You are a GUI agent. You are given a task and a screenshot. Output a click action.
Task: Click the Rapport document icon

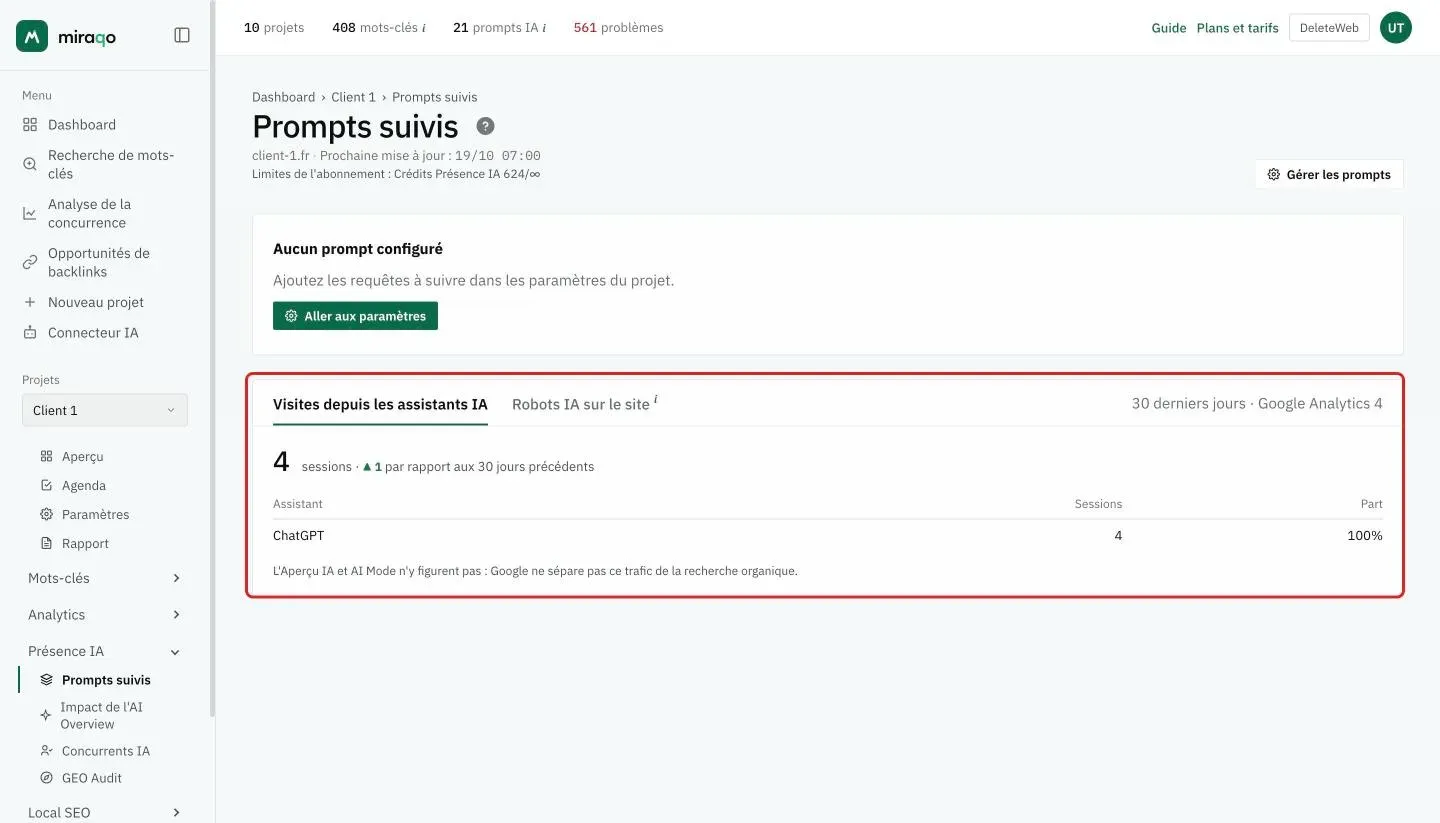point(46,543)
